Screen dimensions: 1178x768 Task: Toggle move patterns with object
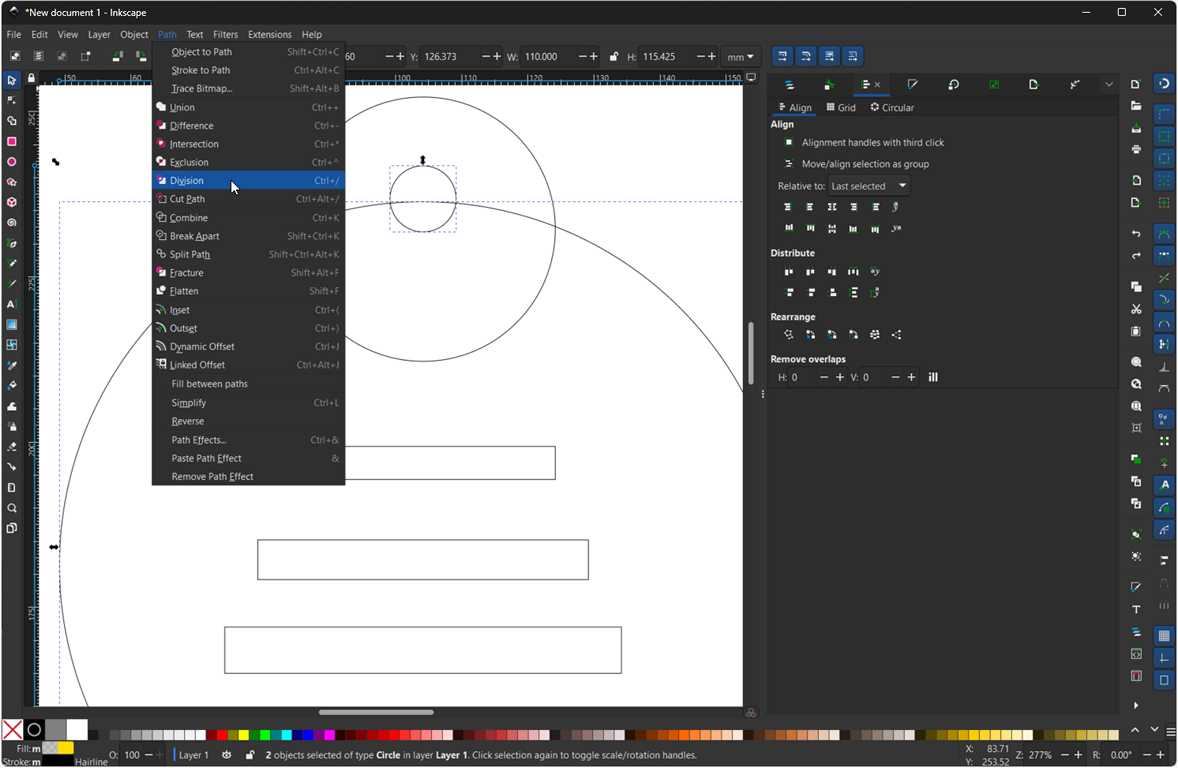click(853, 56)
